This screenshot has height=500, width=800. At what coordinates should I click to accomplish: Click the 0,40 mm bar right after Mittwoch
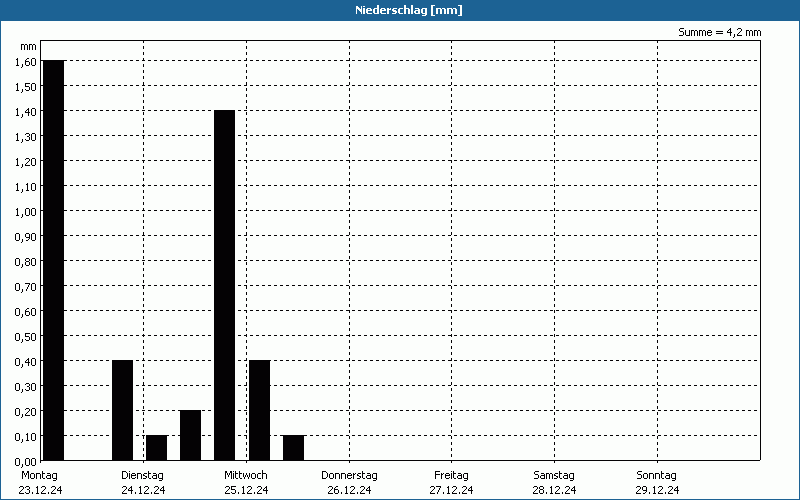coord(260,410)
